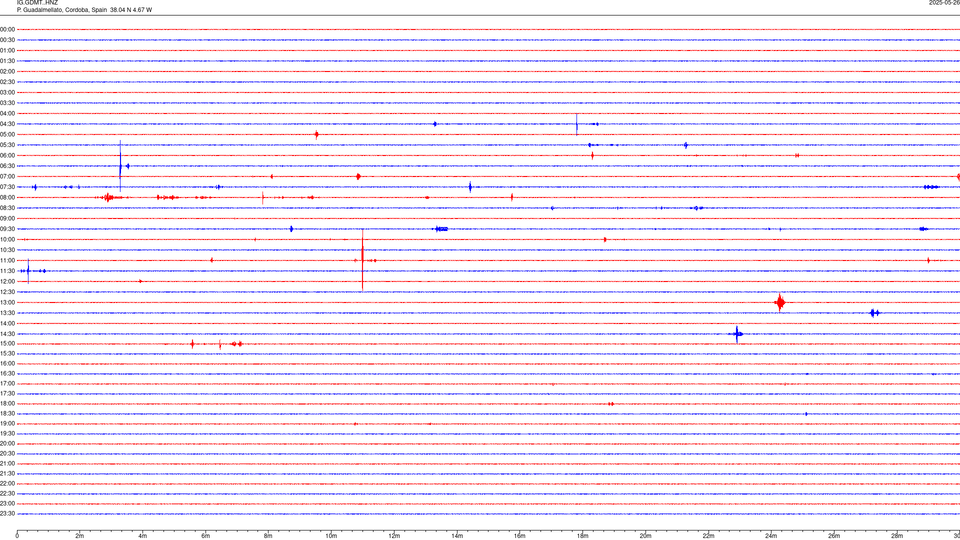The image size is (960, 540).
Task: Click the red event cluster near 3m on 08:00 trace
Action: (108, 197)
